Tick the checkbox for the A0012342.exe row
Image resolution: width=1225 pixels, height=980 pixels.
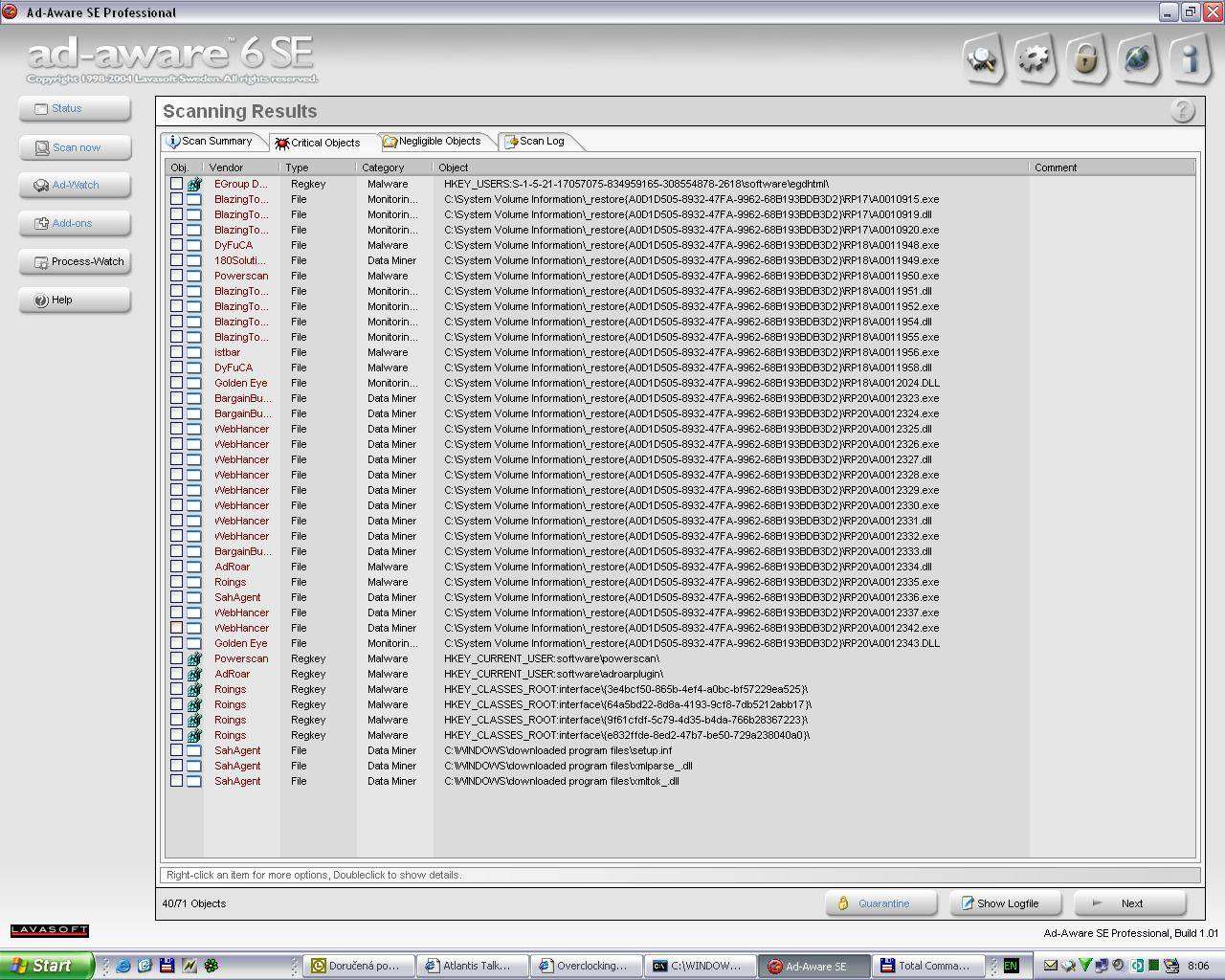[x=176, y=628]
